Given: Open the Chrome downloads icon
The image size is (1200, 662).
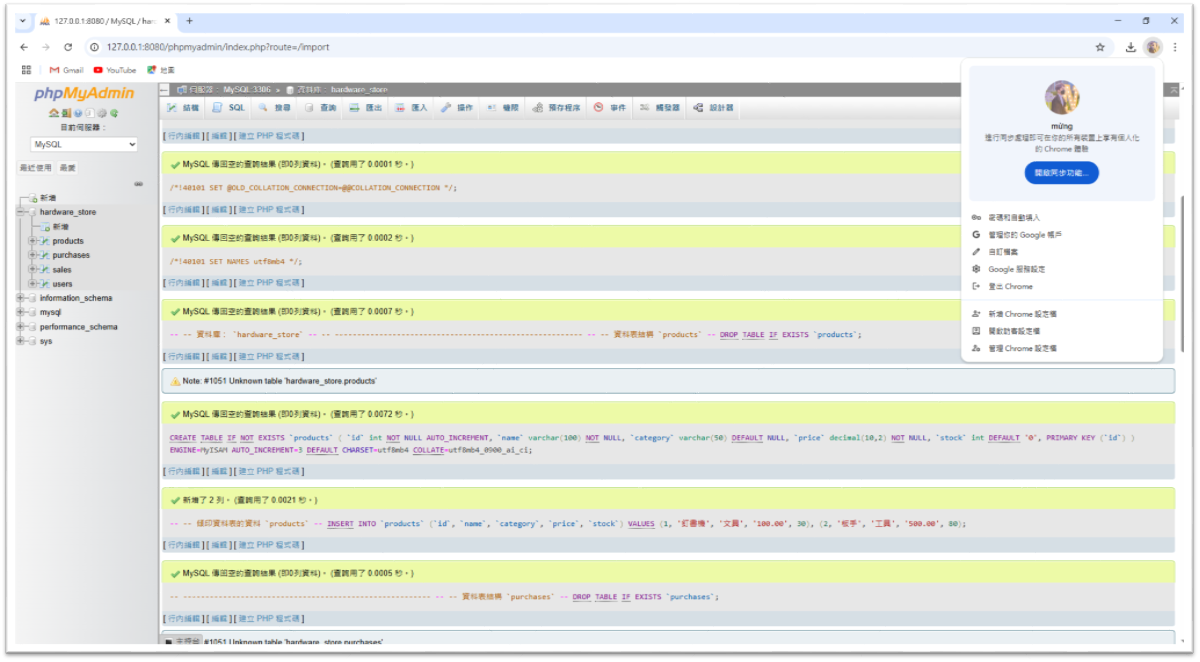Looking at the screenshot, I should click(x=1130, y=47).
